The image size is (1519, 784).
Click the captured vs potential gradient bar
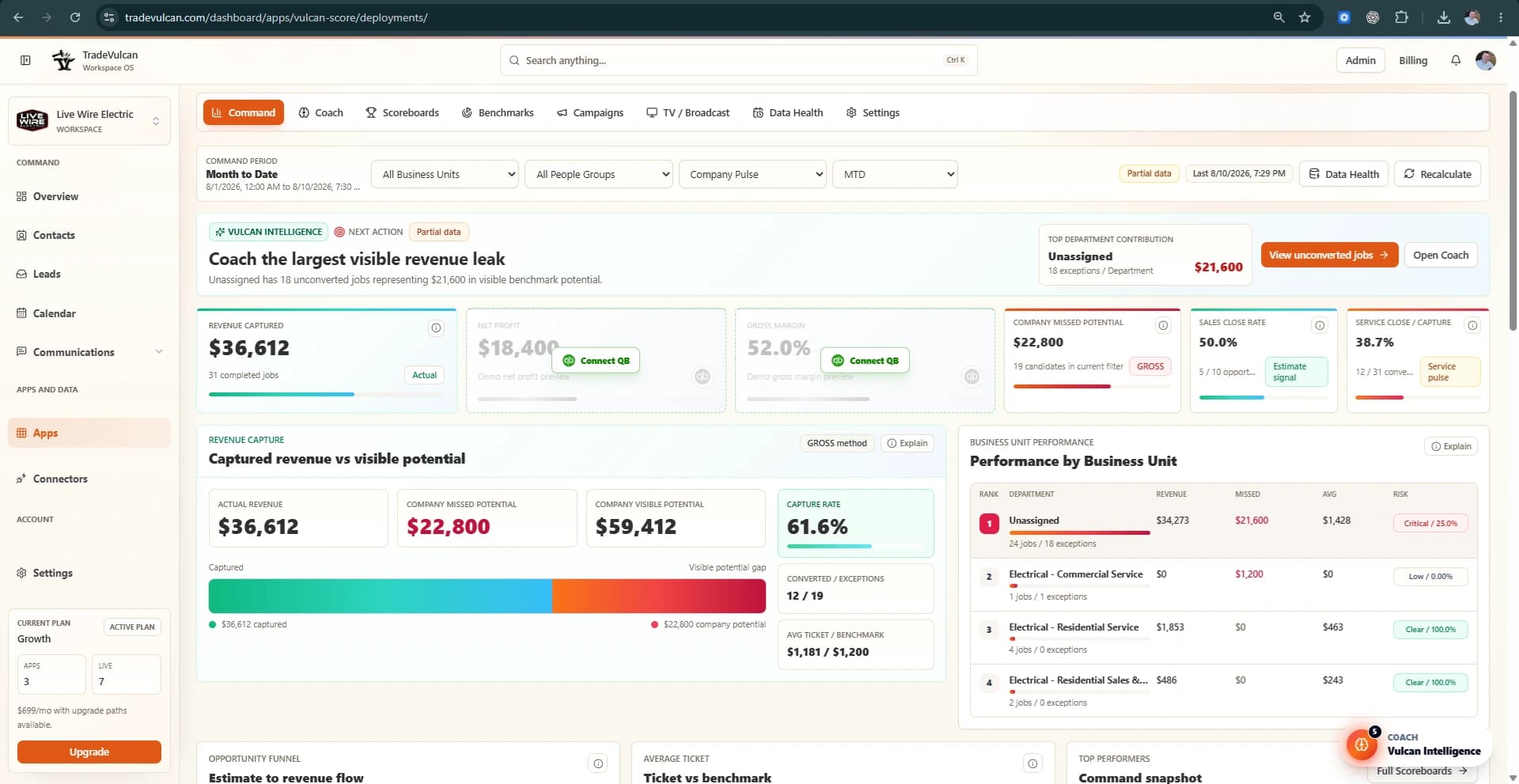(487, 596)
